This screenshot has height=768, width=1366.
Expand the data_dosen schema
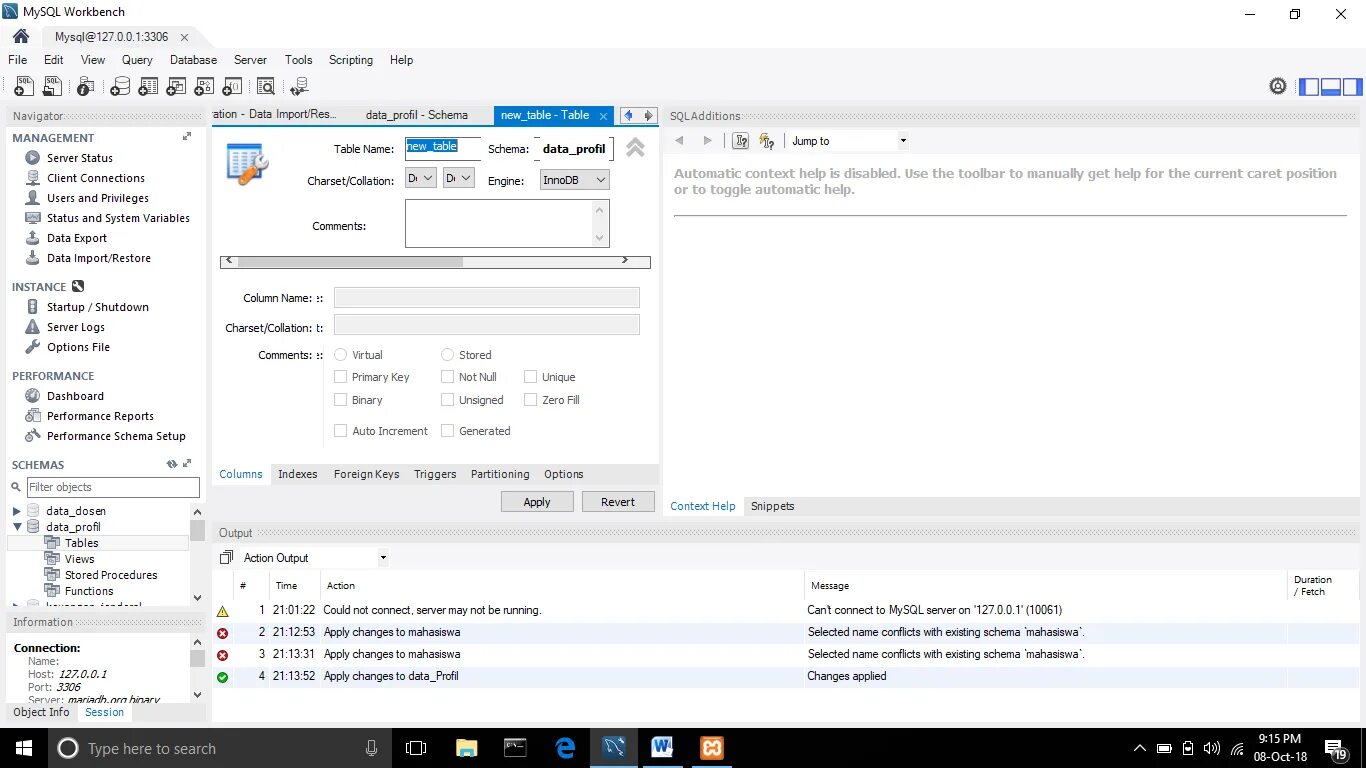tap(16, 511)
